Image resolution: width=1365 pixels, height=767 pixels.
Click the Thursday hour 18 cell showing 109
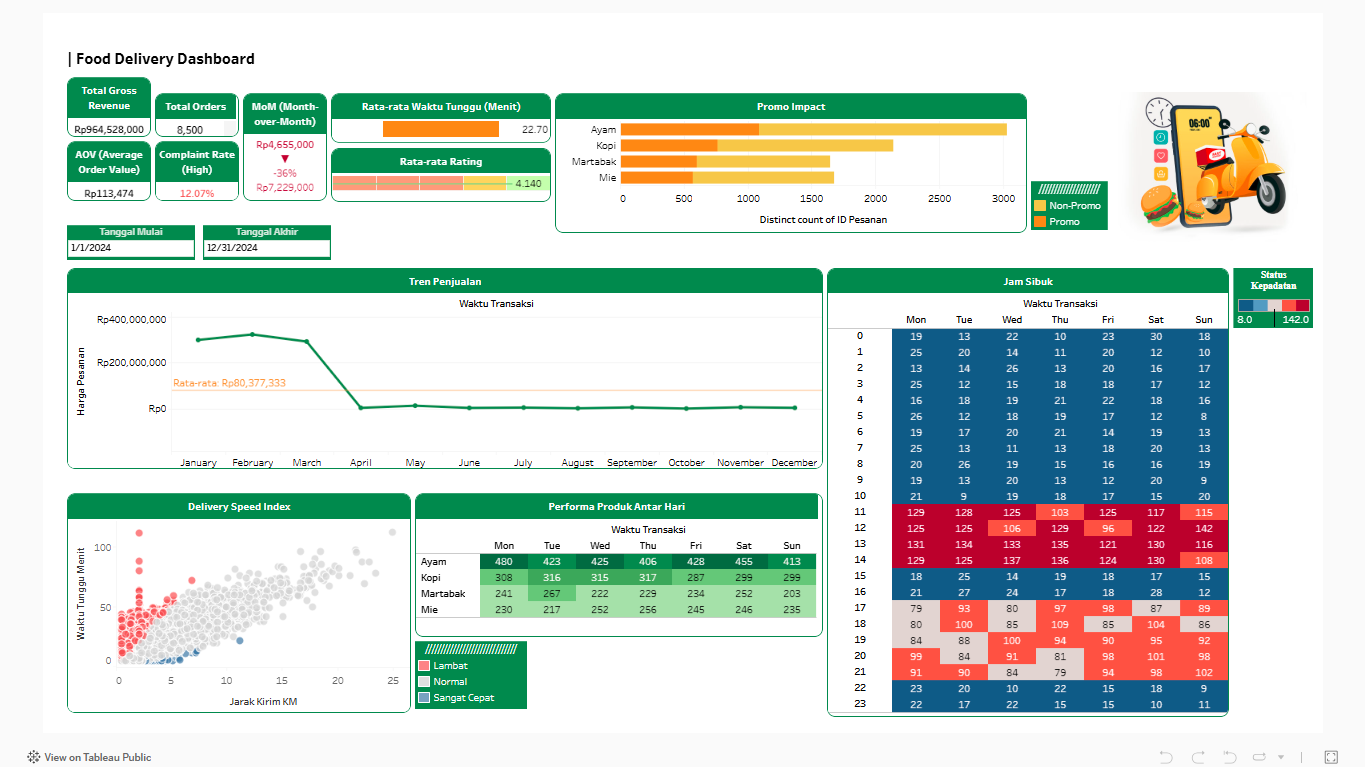(x=1060, y=624)
